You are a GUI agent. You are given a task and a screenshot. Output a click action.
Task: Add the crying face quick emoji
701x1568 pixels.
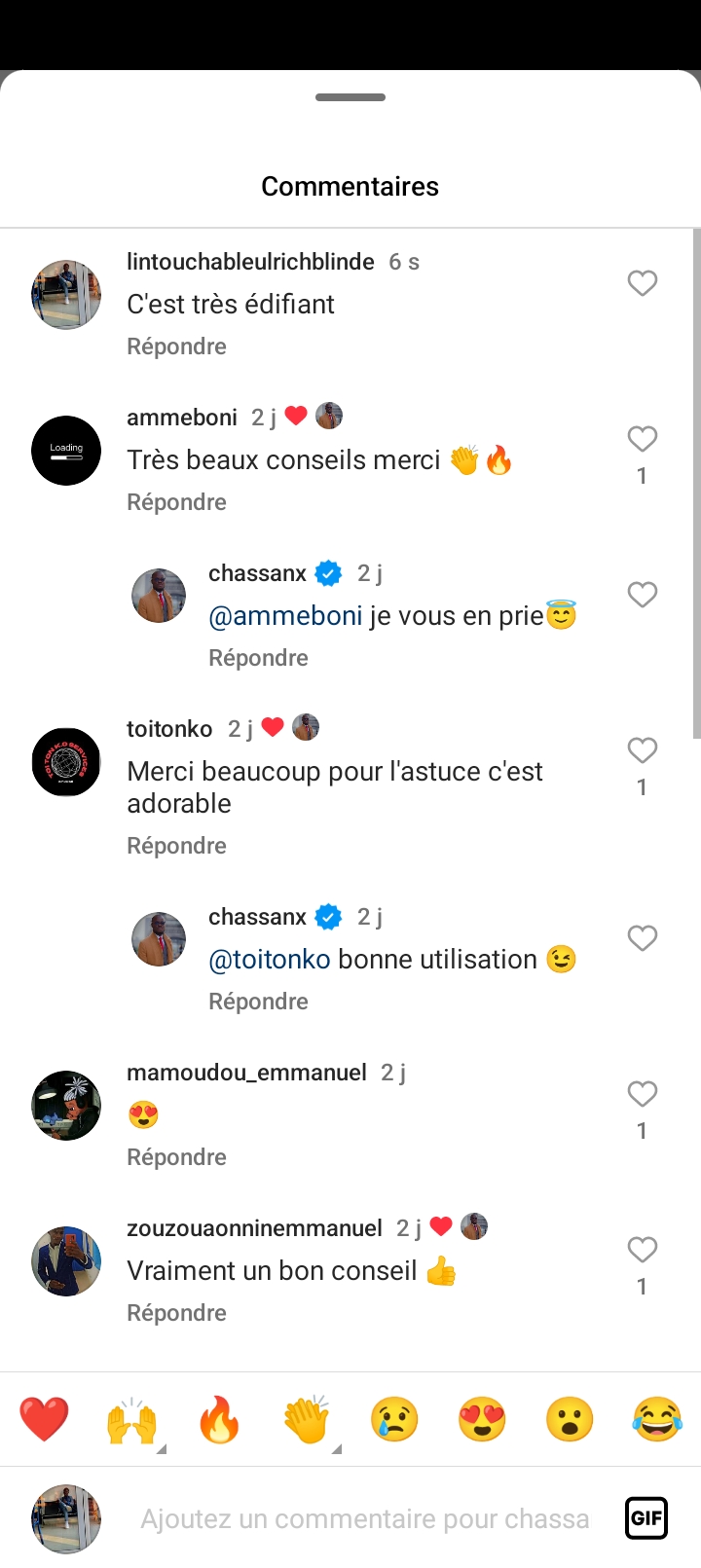(394, 1419)
